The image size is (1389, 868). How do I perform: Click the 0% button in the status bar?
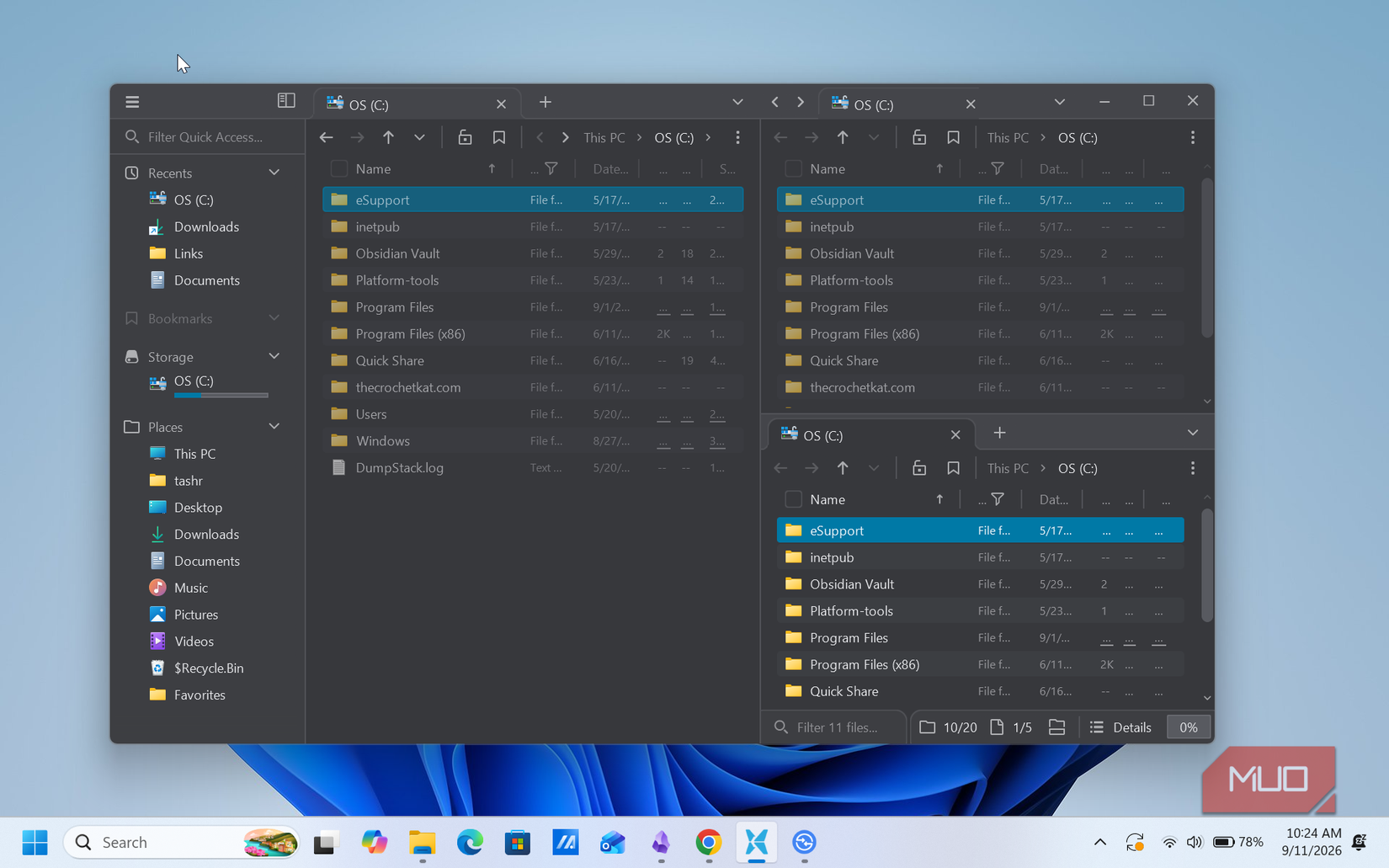click(x=1189, y=727)
